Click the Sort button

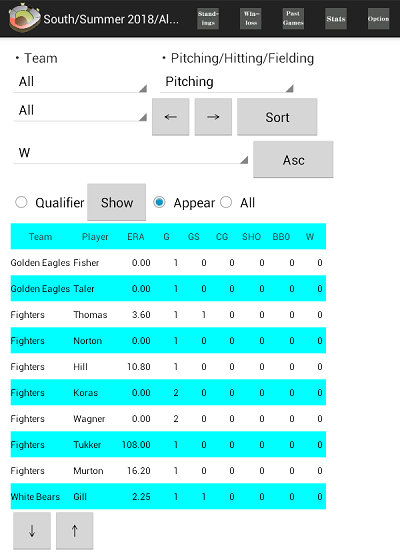(277, 117)
